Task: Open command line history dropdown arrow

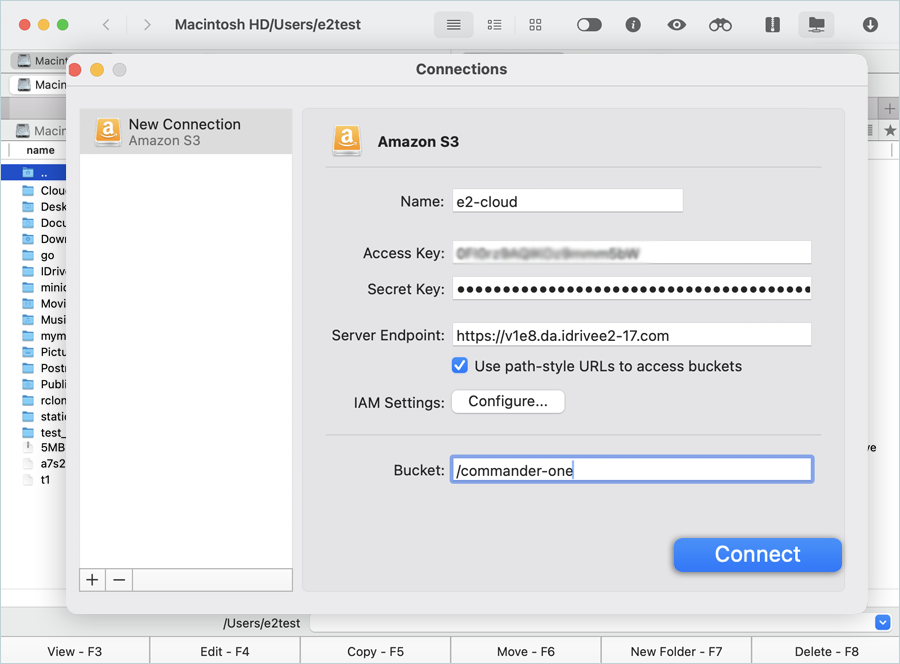Action: click(883, 622)
